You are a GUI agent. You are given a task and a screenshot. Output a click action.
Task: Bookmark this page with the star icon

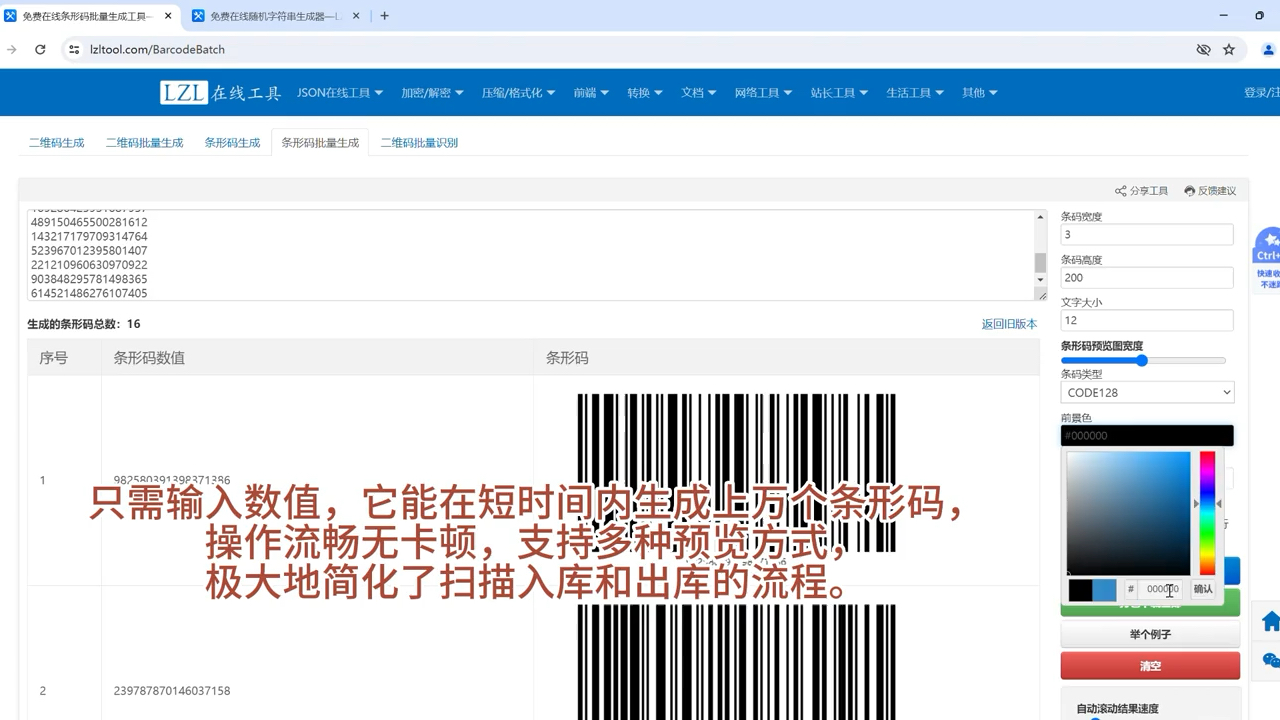coord(1229,49)
